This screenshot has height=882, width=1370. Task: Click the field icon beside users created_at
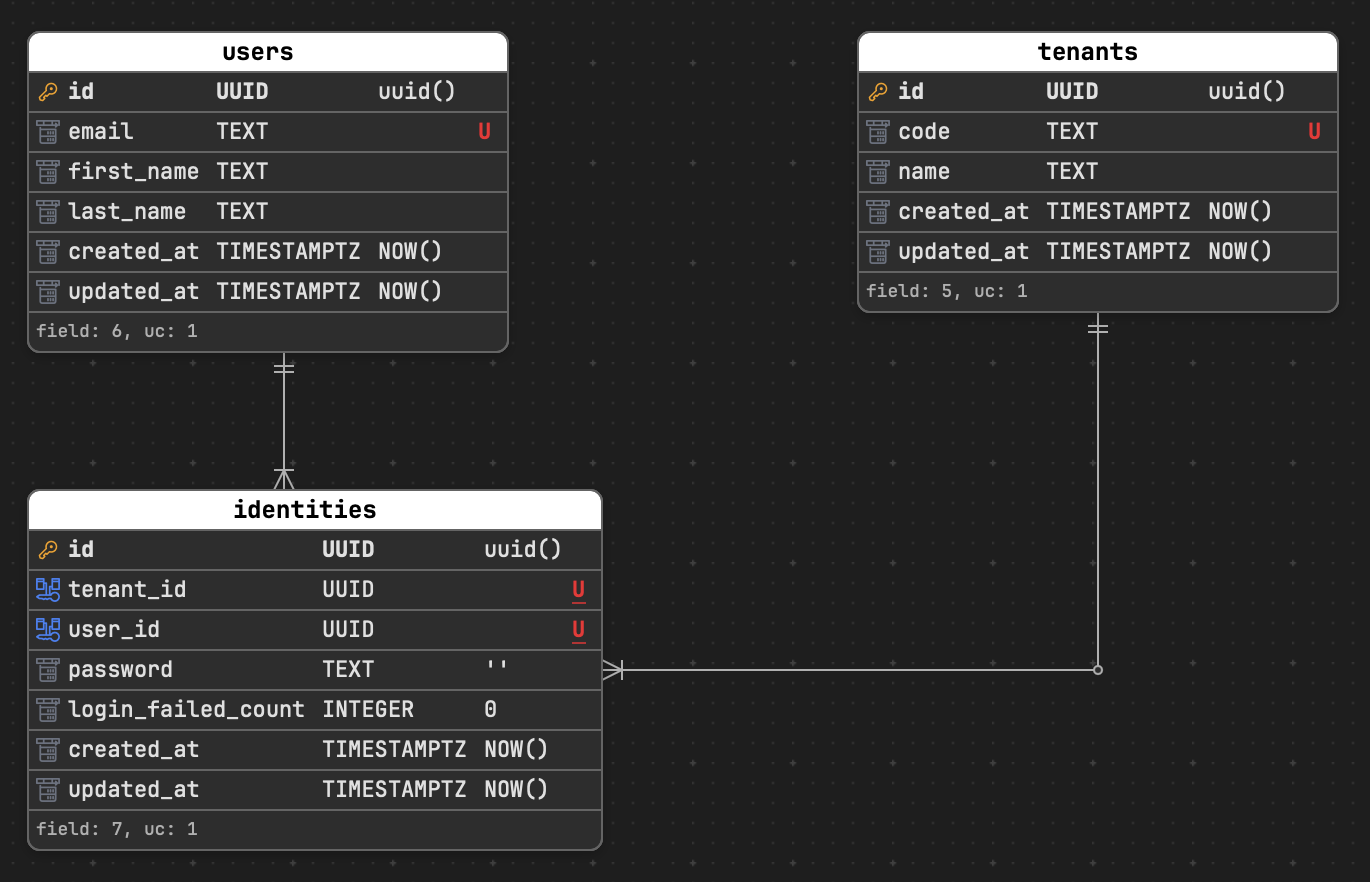point(47,251)
